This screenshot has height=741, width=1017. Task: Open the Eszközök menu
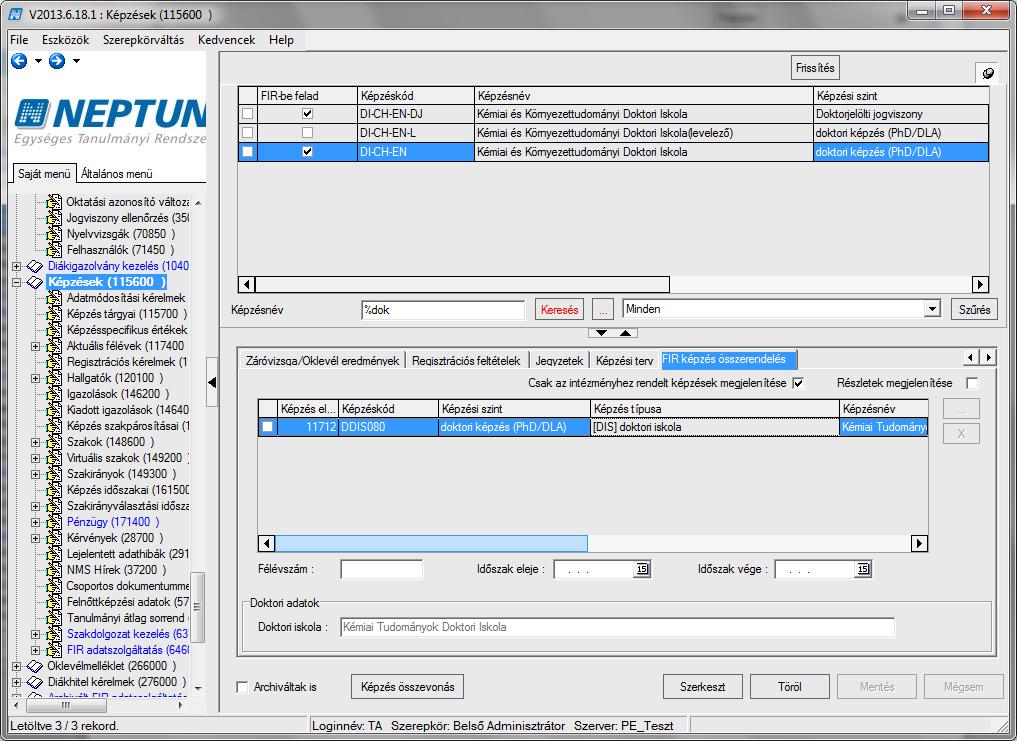[66, 40]
